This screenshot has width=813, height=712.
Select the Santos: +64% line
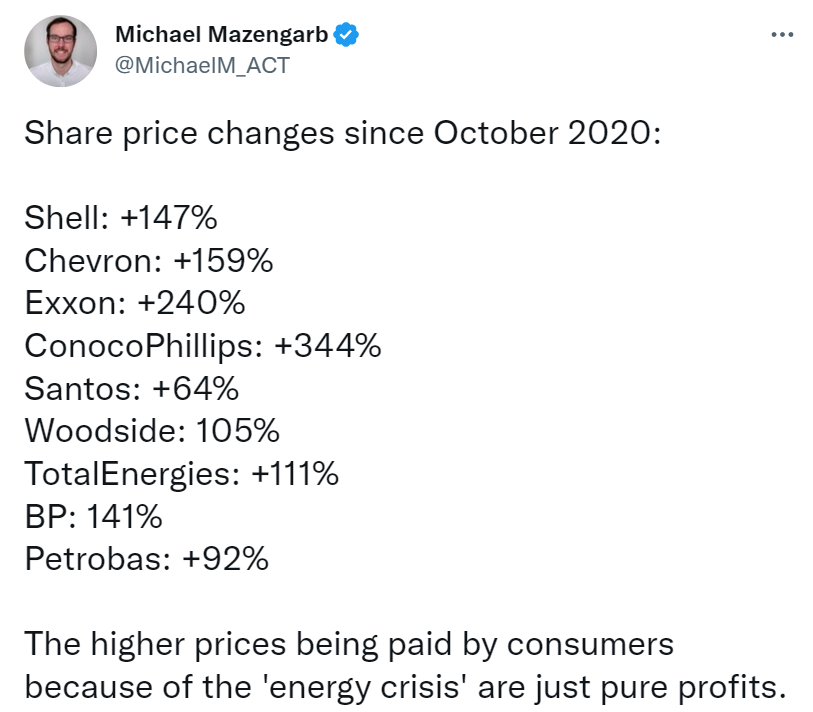tap(132, 388)
